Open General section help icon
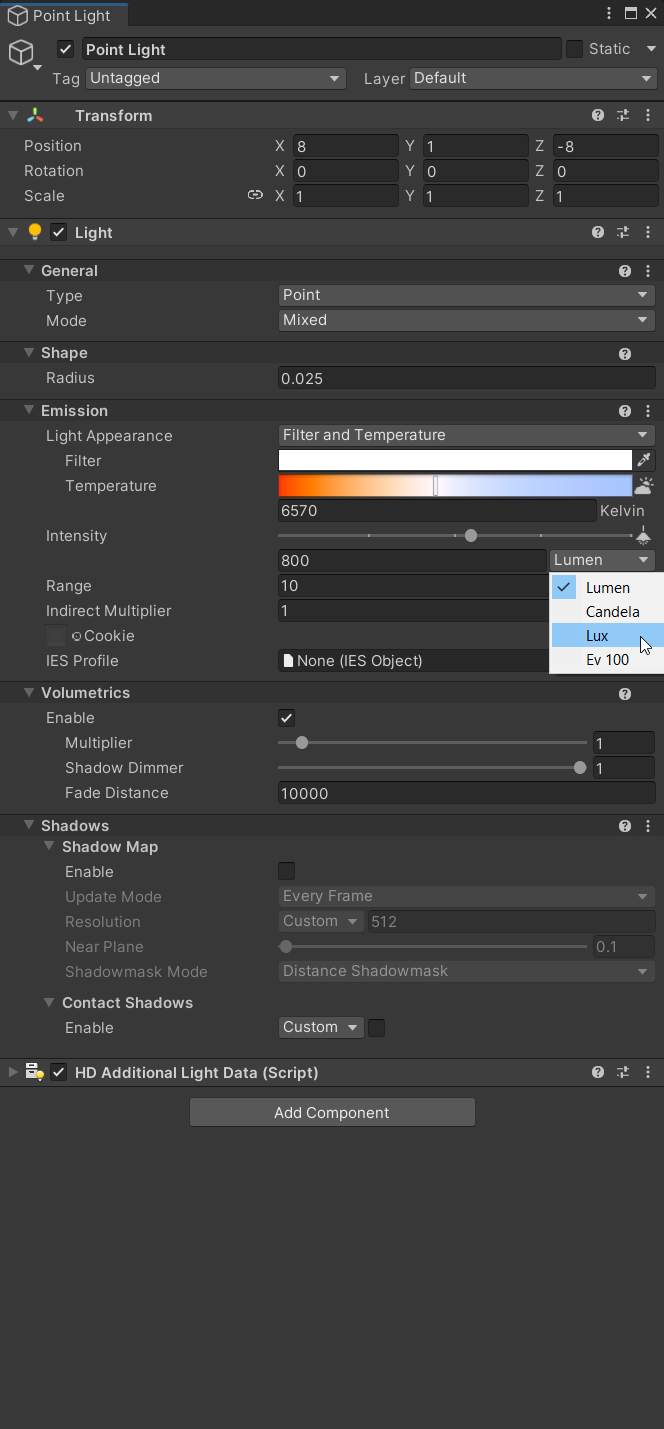The width and height of the screenshot is (664, 1429). 625,271
